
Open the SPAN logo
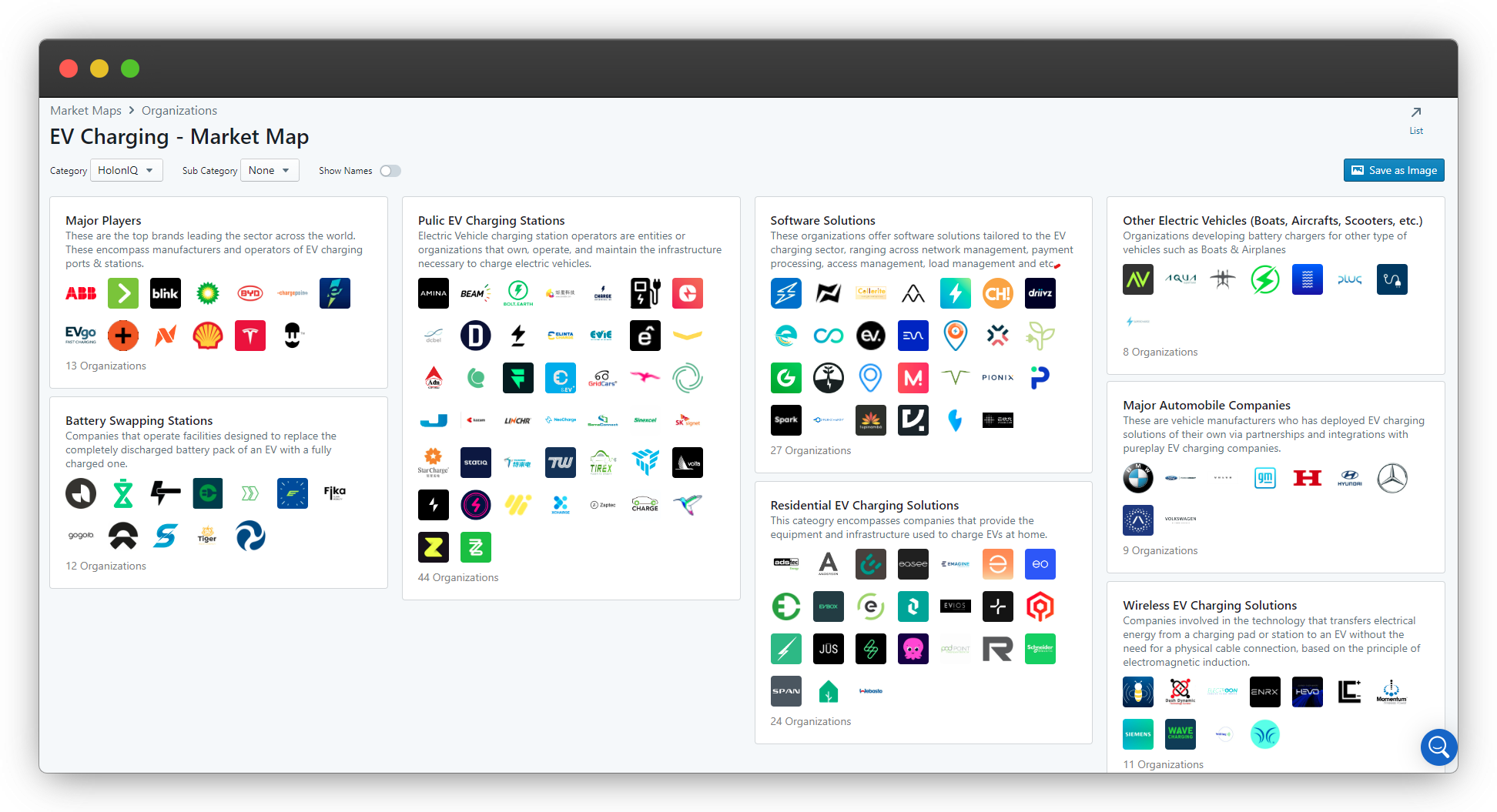point(786,691)
